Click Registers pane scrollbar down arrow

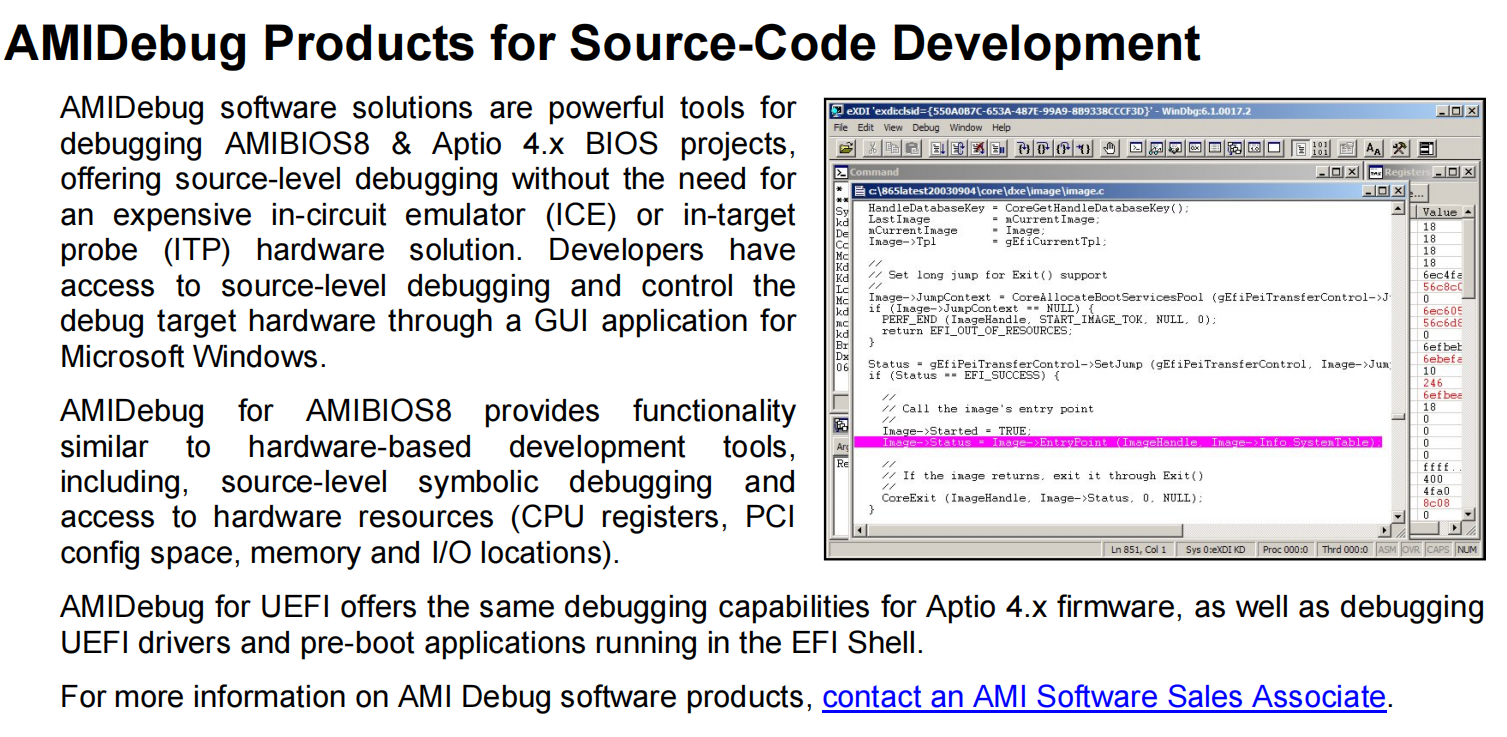[x=1468, y=515]
